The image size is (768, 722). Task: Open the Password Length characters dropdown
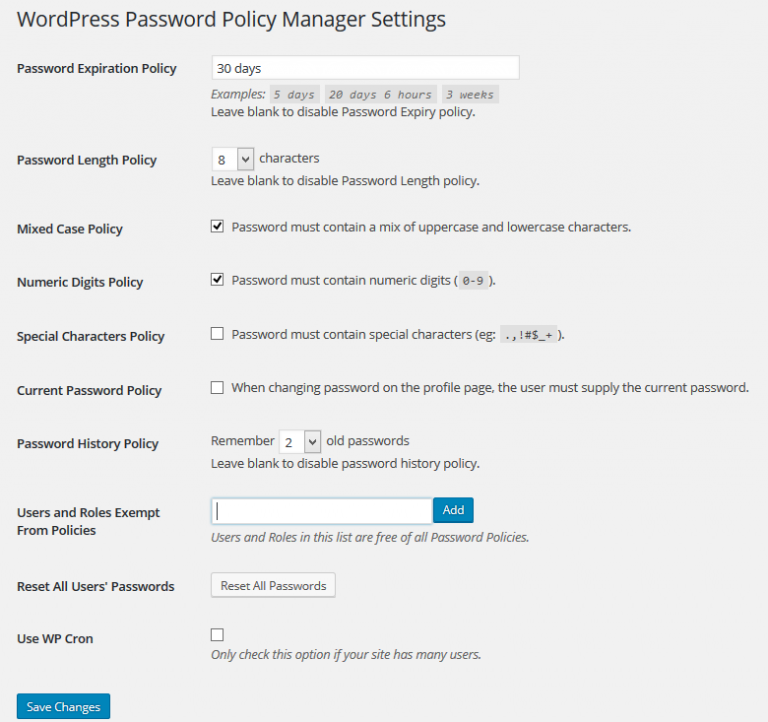pos(233,159)
